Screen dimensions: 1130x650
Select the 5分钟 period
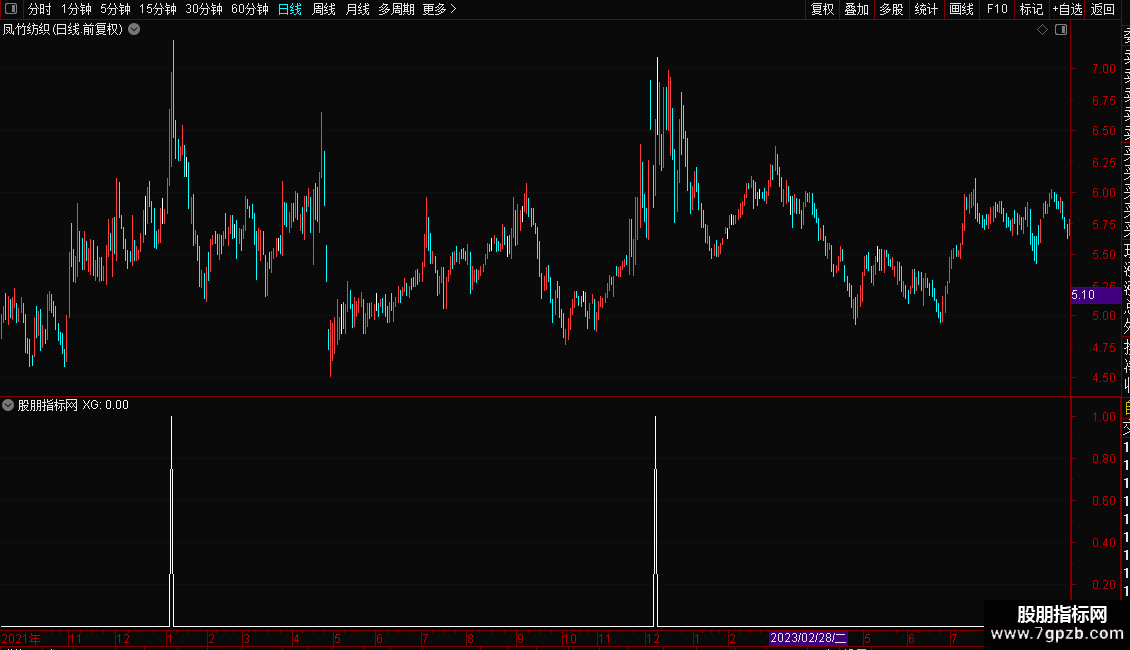[115, 9]
